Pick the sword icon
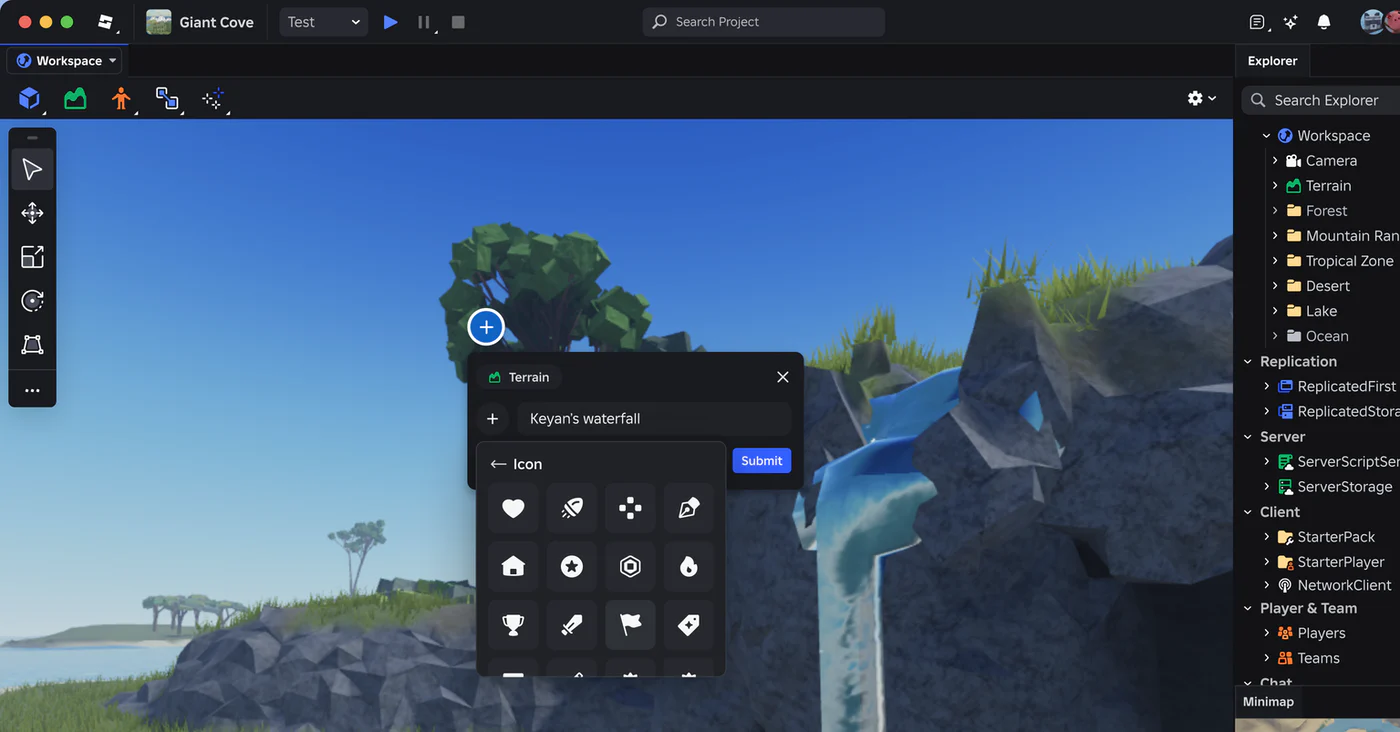This screenshot has height=732, width=1400. [x=571, y=625]
